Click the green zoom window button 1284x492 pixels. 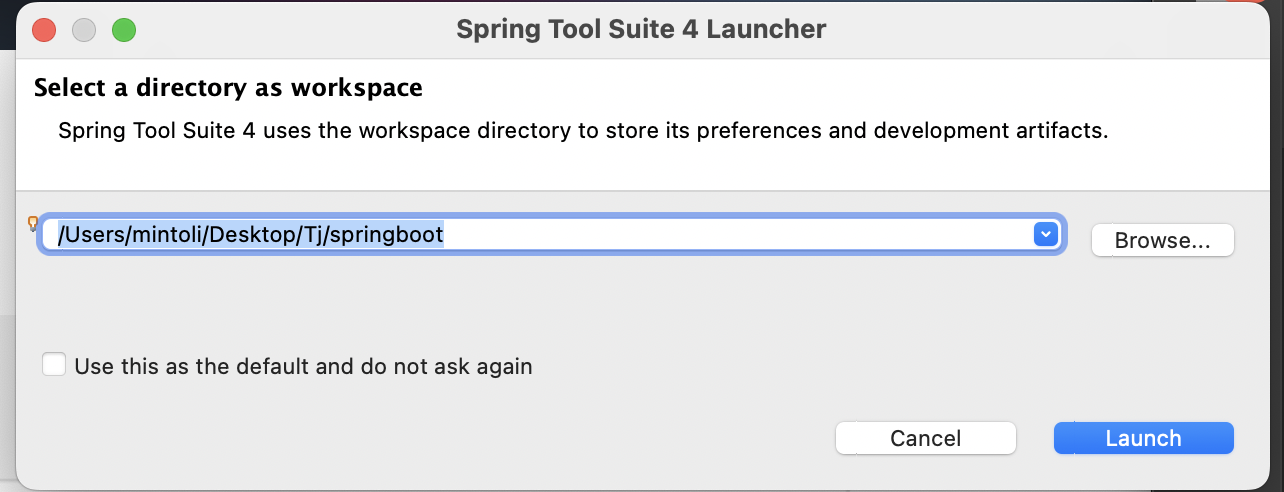pyautogui.click(x=123, y=29)
